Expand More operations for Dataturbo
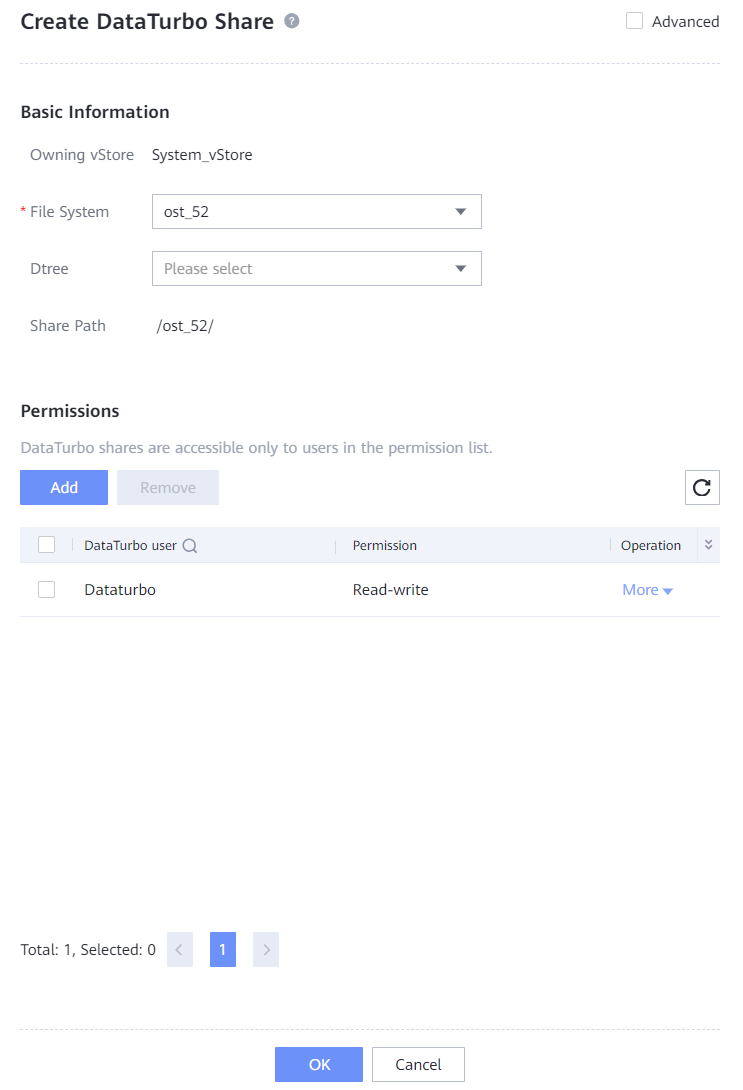 (x=647, y=590)
